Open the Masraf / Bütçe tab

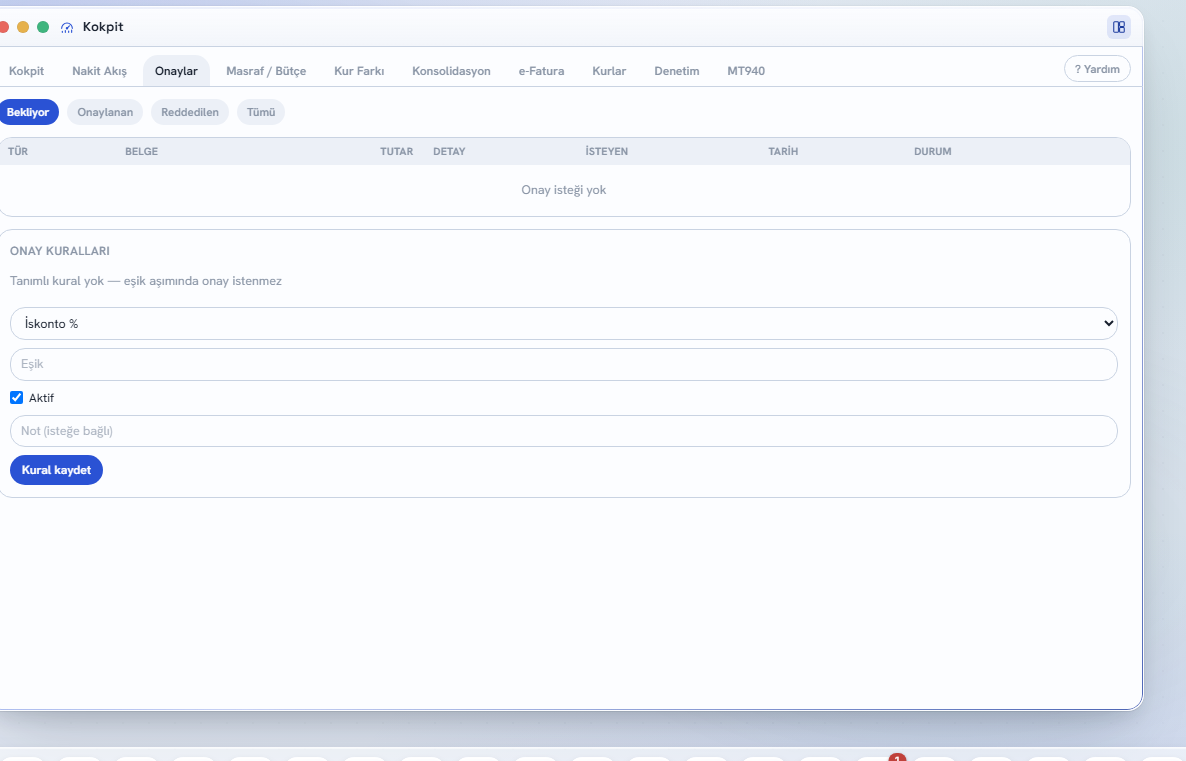(266, 71)
